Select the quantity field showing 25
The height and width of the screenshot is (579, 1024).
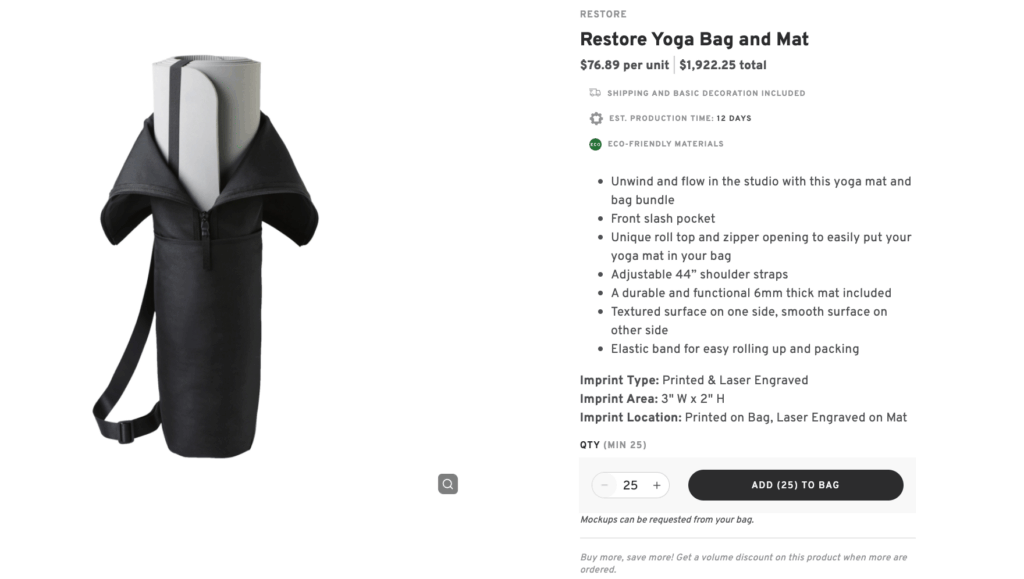(x=630, y=485)
